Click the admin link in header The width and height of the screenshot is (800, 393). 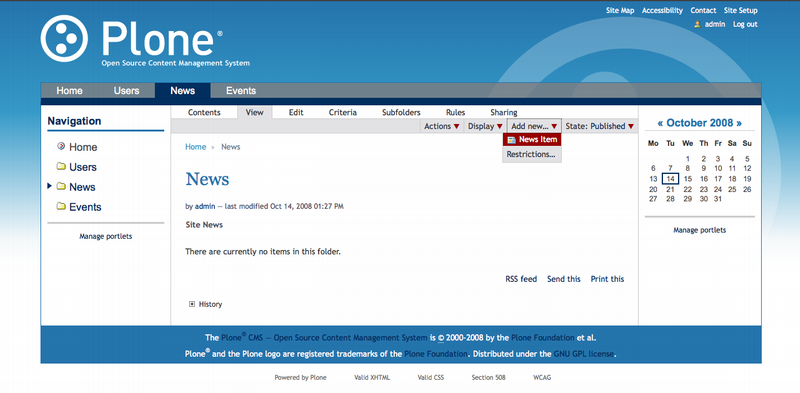pos(715,24)
